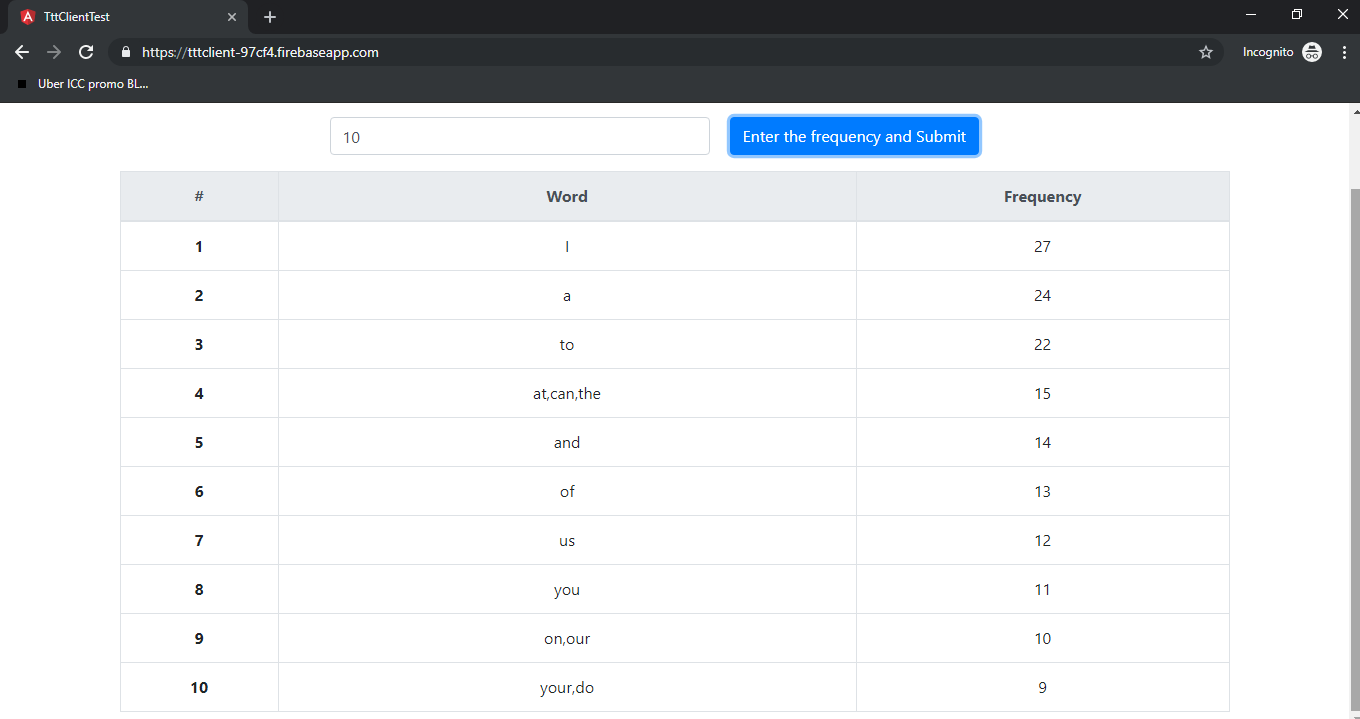Open the Incognito profile icon
The image size is (1360, 719).
point(1312,52)
